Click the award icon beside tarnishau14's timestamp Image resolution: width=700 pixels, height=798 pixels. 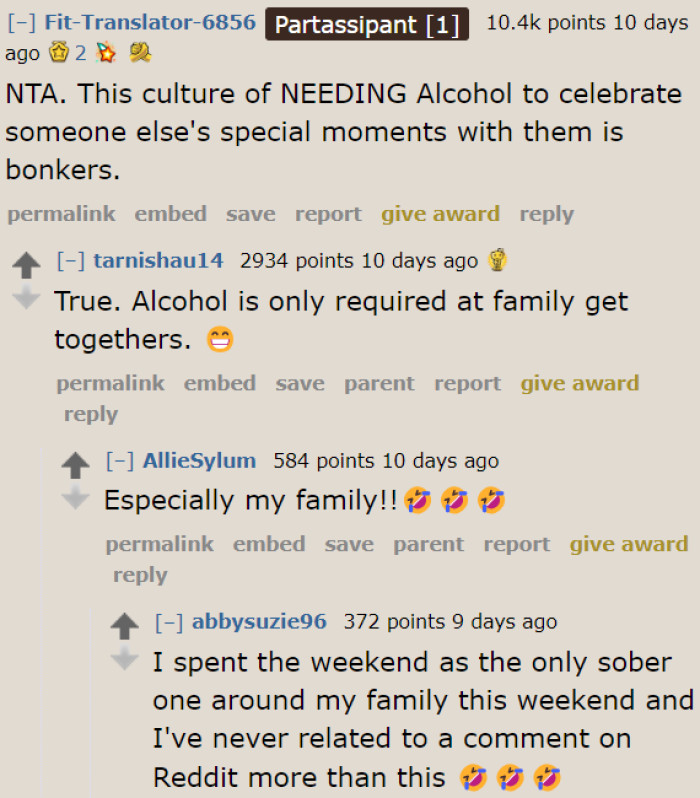(497, 261)
